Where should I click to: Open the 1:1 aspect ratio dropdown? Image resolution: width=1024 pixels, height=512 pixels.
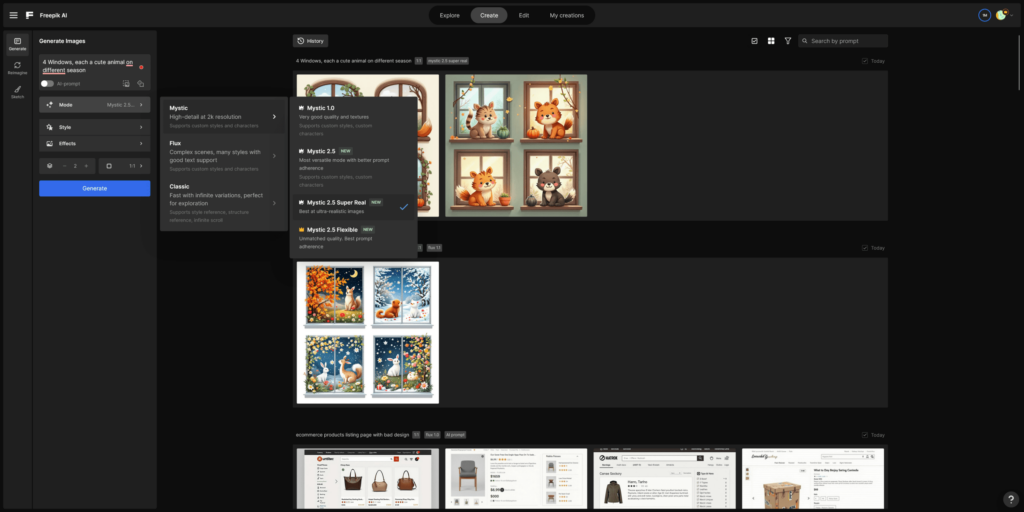pyautogui.click(x=125, y=165)
